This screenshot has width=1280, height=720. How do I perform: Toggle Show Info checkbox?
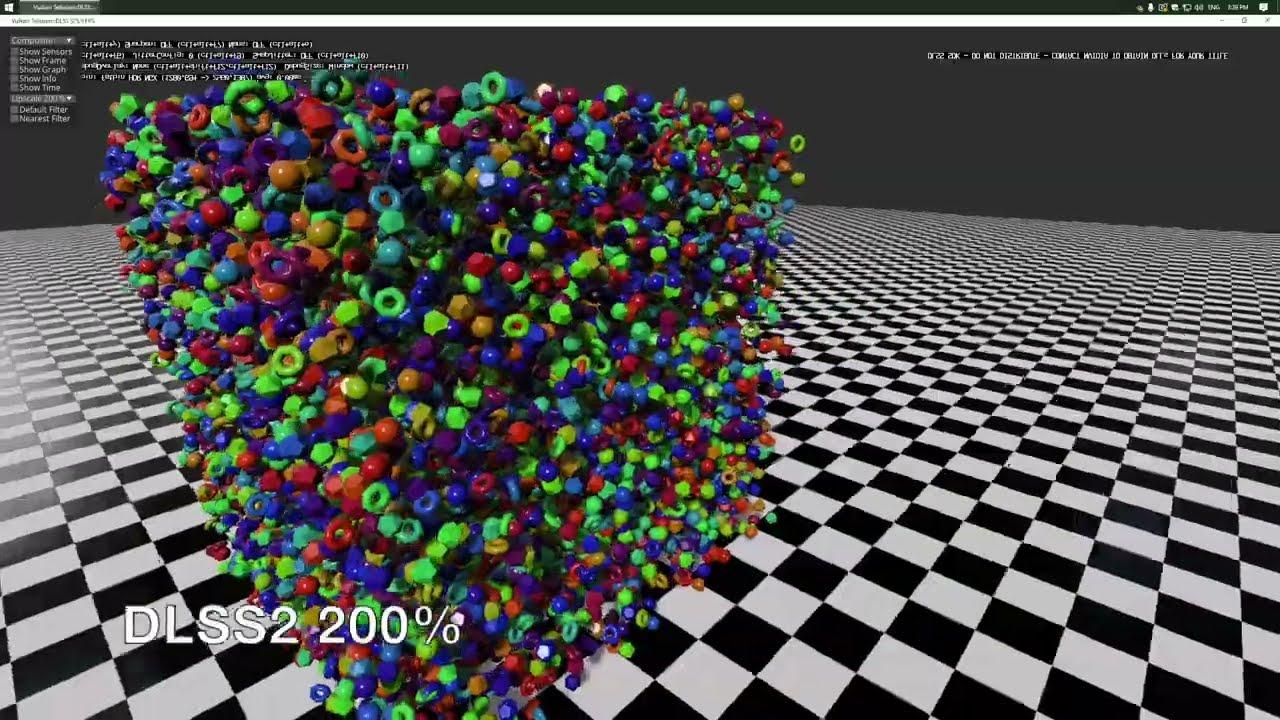pyautogui.click(x=14, y=78)
